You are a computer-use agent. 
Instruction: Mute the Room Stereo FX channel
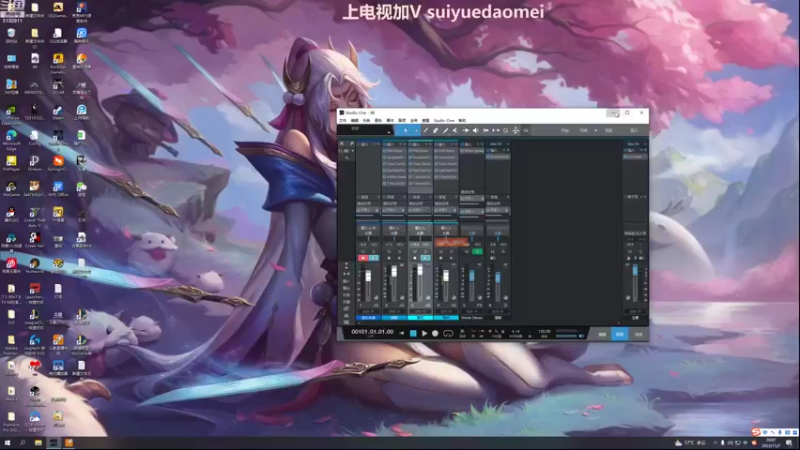467,252
